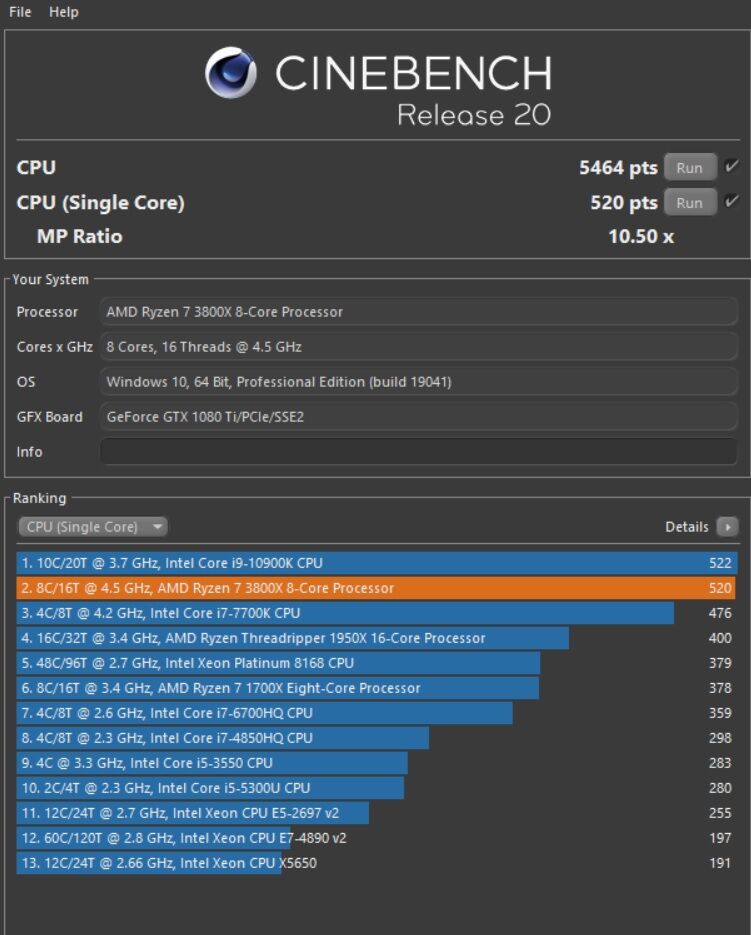Select the Ryzen 7 1700X ranking entry

click(278, 688)
